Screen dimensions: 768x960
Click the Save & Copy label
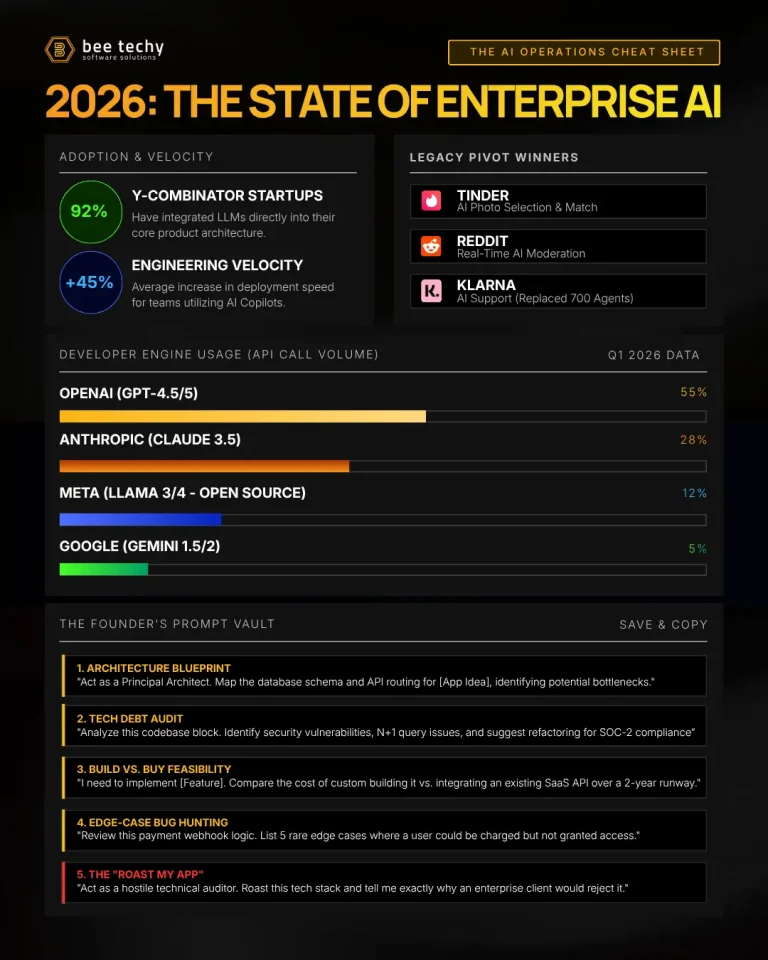(663, 624)
